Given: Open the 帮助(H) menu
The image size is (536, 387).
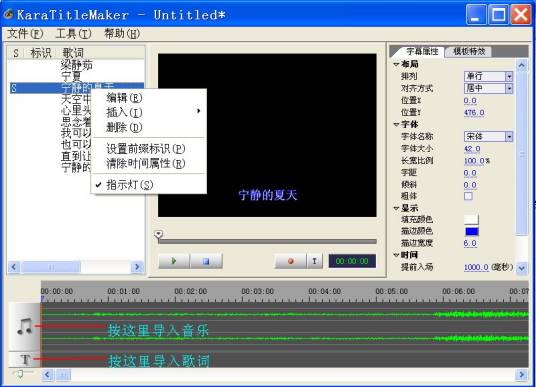Looking at the screenshot, I should [x=122, y=34].
